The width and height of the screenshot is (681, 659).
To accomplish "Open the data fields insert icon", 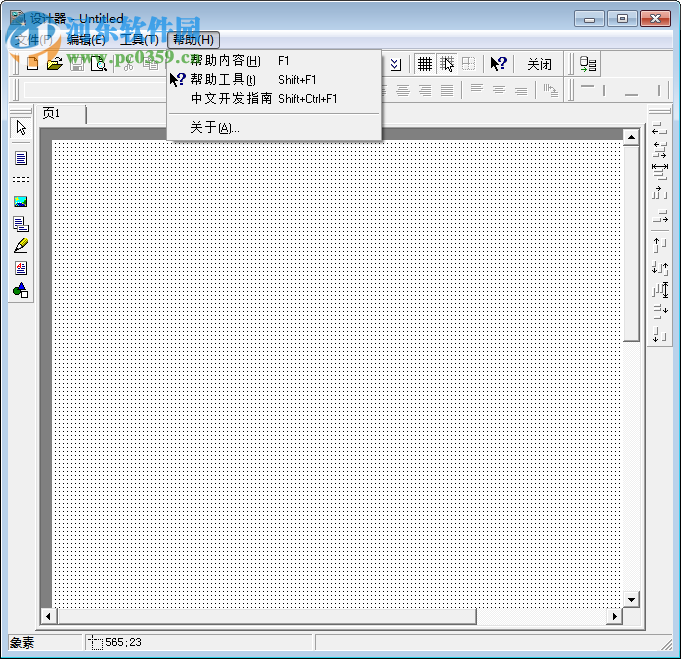I will click(x=588, y=64).
